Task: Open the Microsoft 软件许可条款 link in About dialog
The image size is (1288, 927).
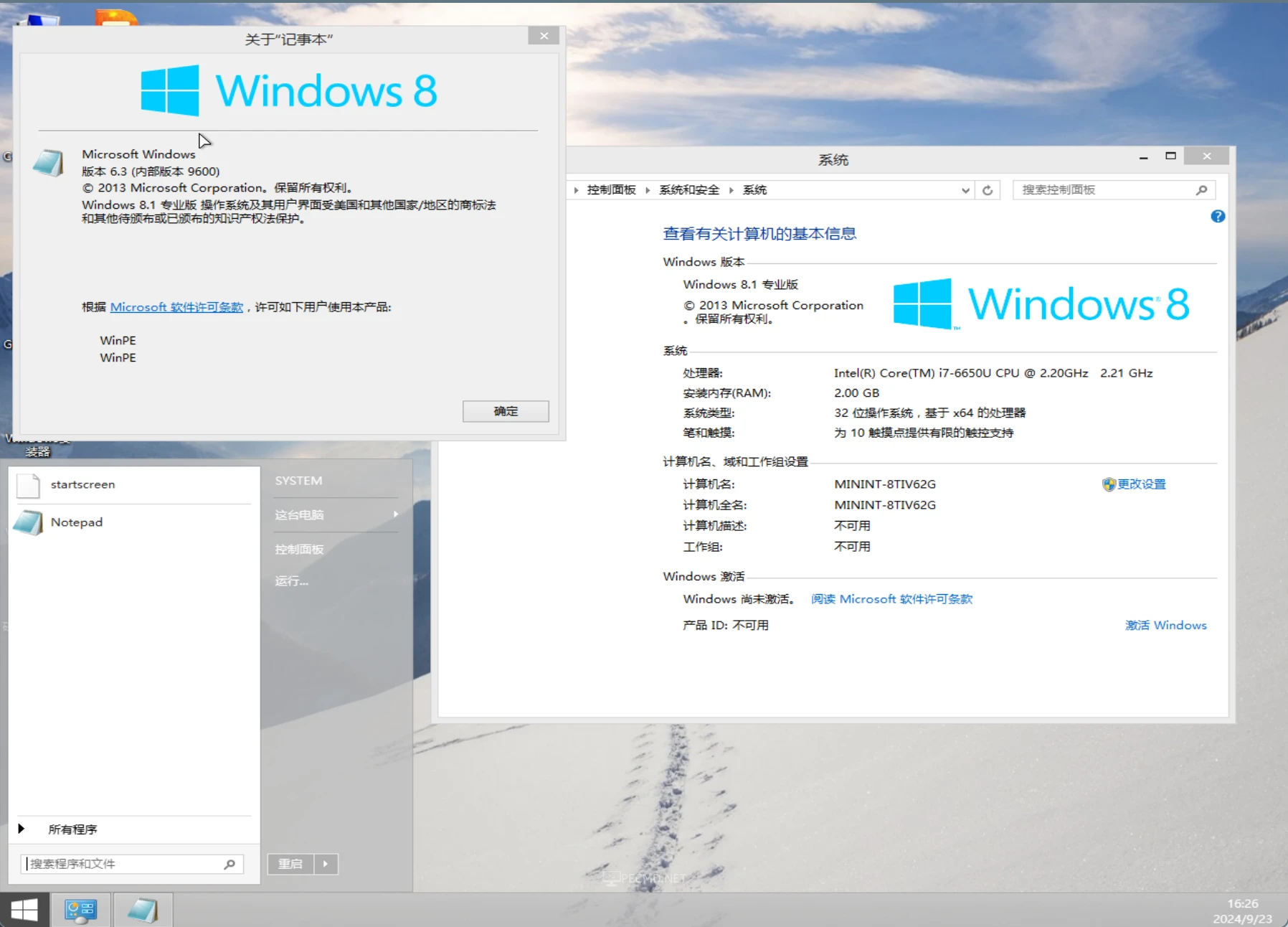Action: click(x=176, y=307)
